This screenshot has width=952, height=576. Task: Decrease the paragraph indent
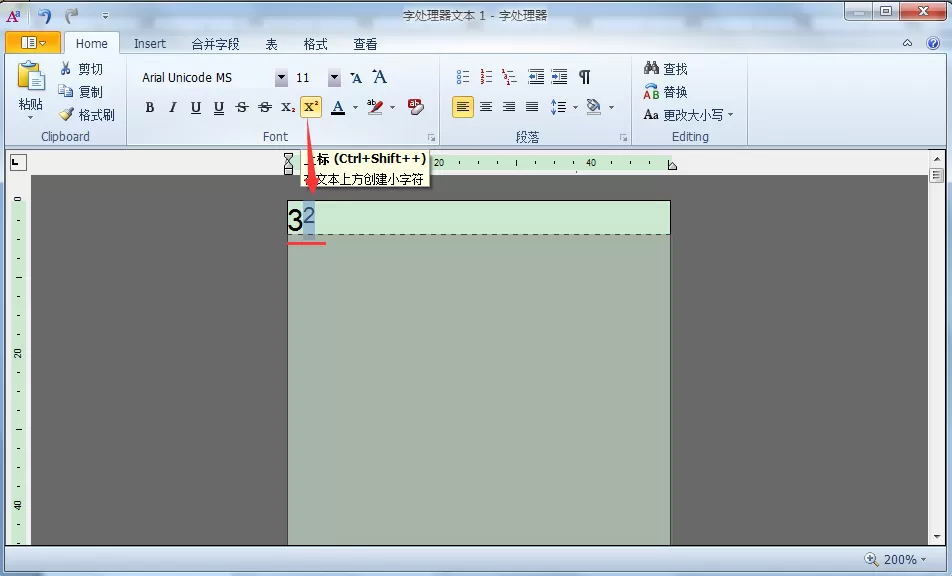pyautogui.click(x=536, y=77)
